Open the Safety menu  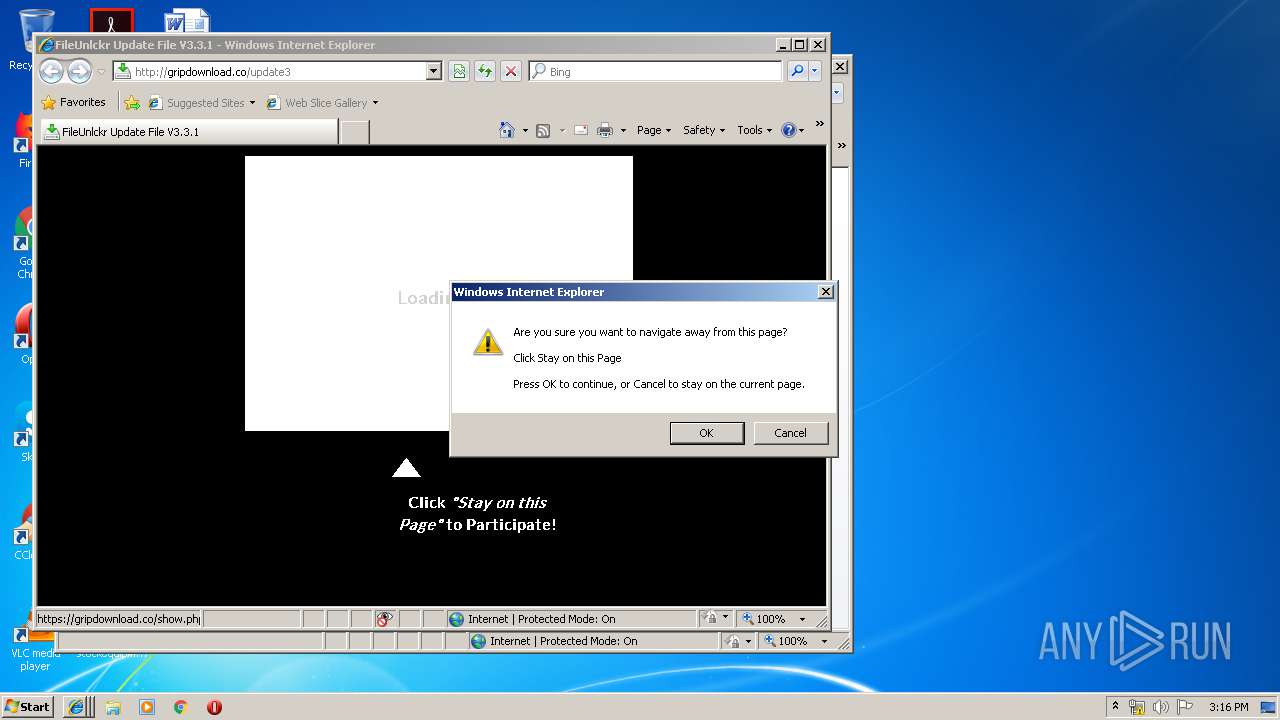click(x=704, y=130)
